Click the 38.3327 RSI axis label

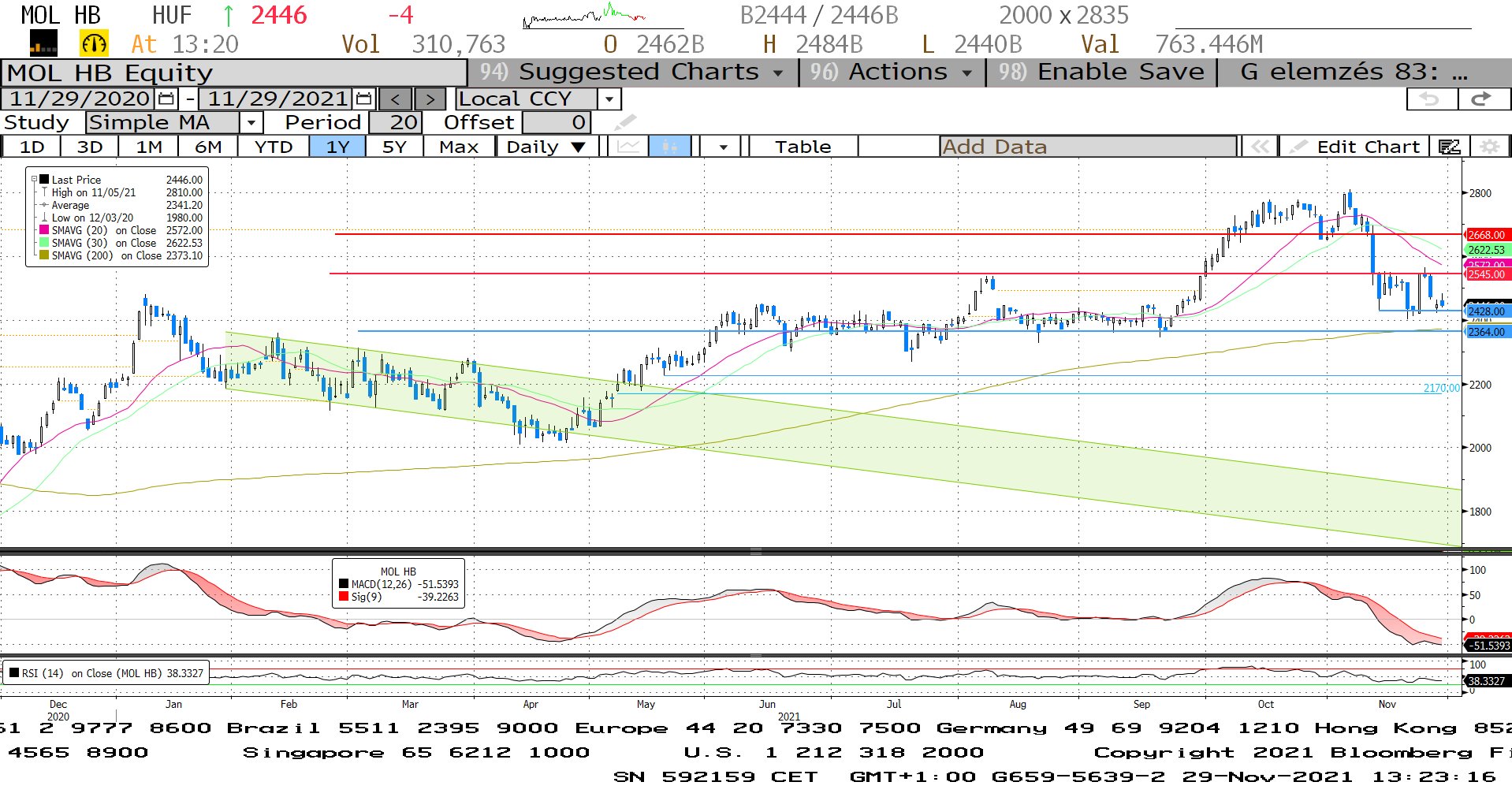[x=1487, y=680]
